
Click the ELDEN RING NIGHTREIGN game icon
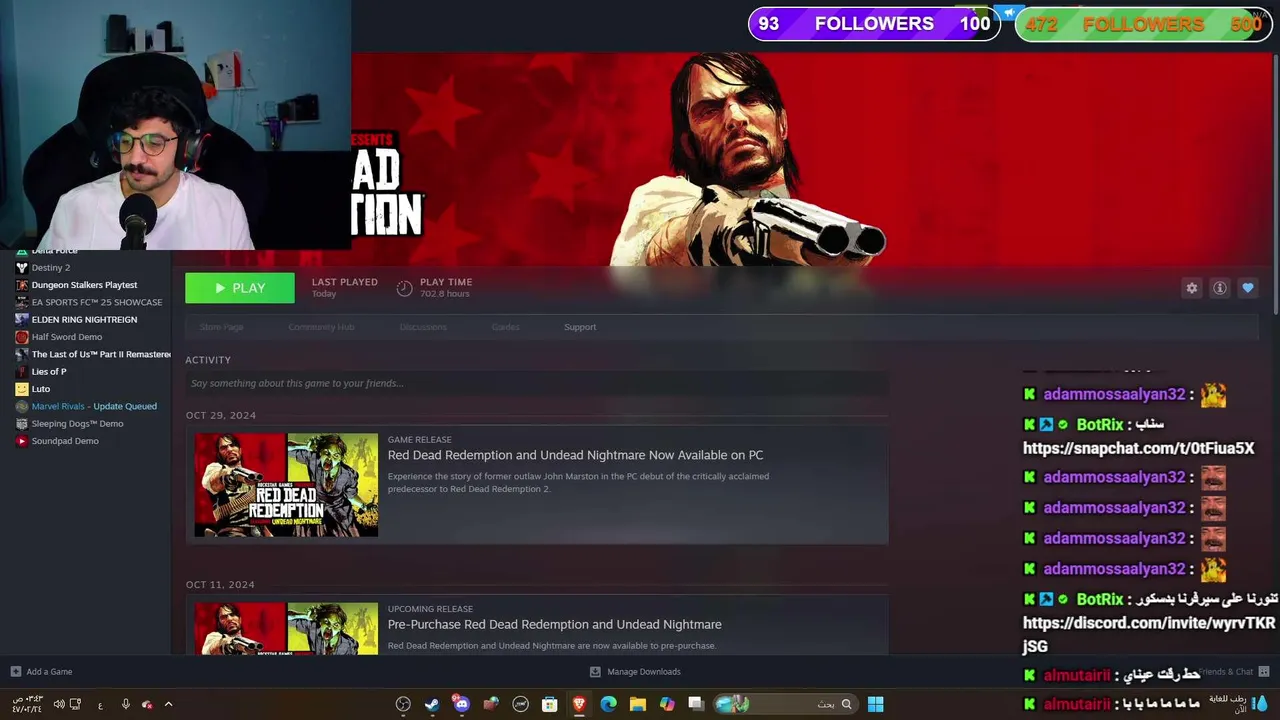coord(21,320)
